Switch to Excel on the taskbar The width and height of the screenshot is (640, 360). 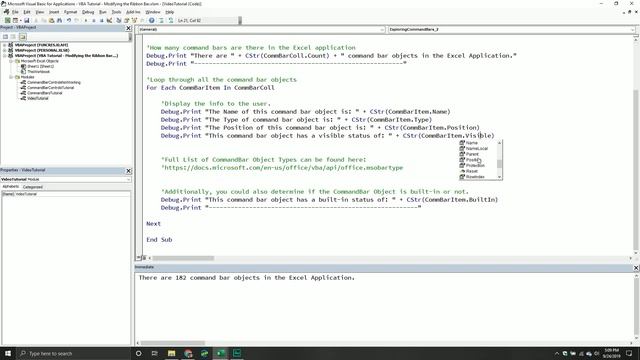pos(220,353)
